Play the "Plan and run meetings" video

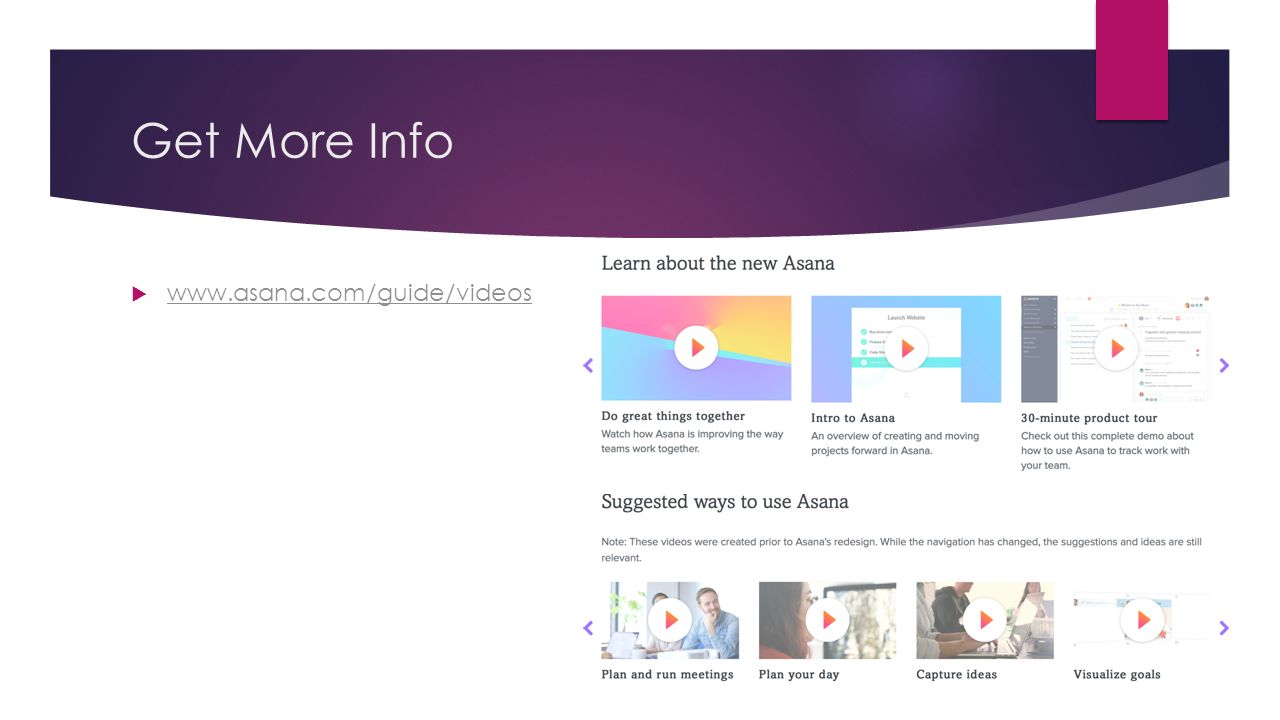(670, 620)
